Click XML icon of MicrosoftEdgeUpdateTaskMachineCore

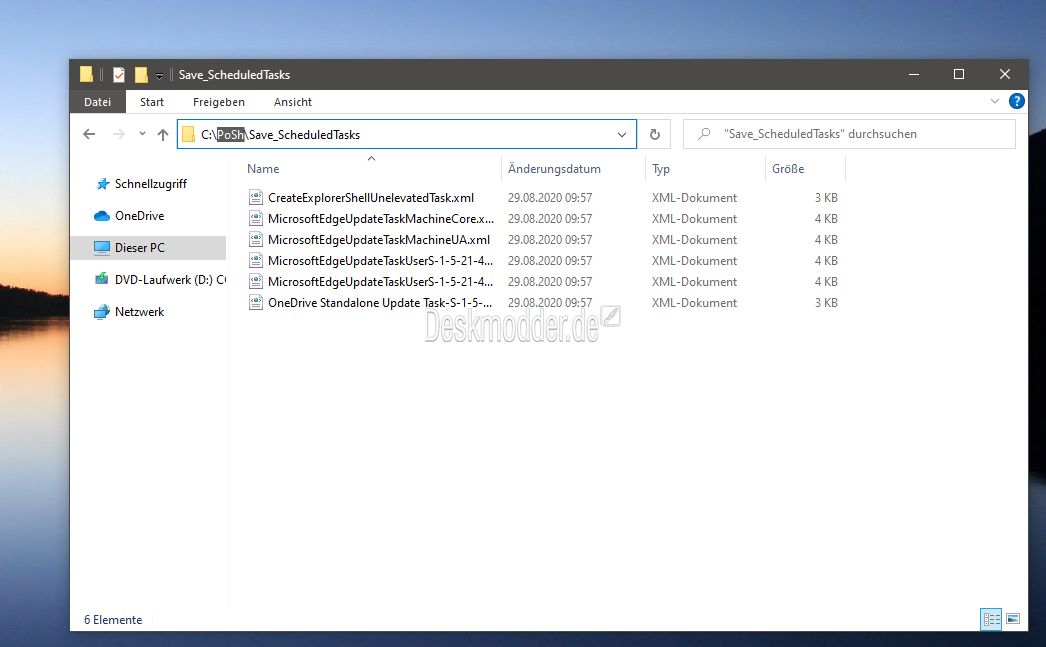[x=255, y=219]
